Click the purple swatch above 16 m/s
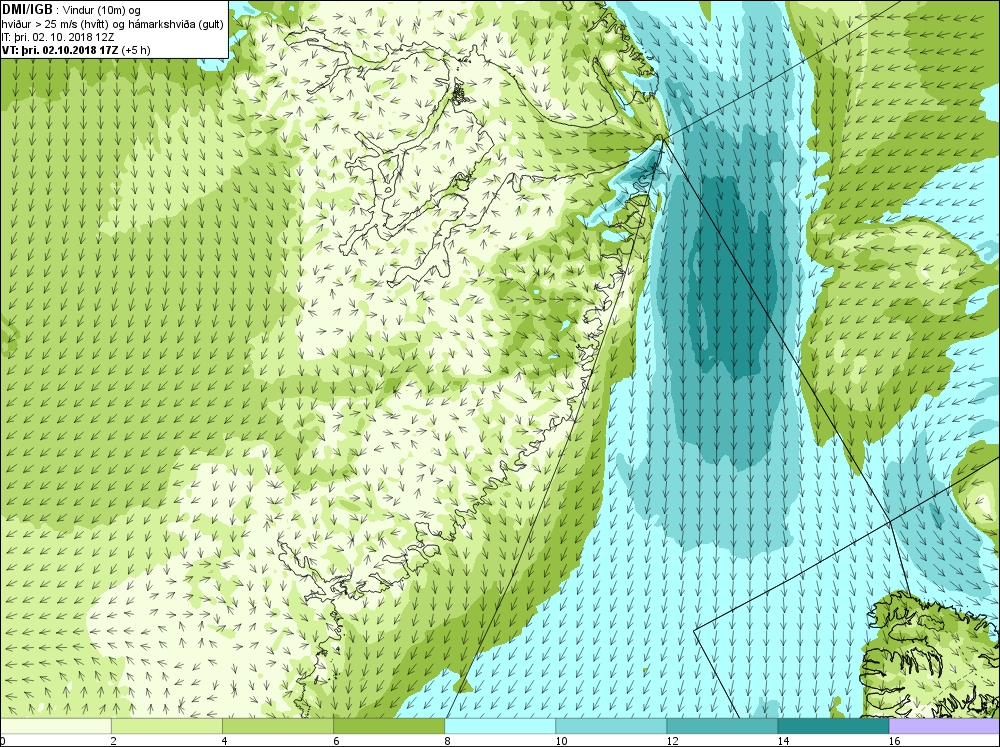 (x=944, y=726)
